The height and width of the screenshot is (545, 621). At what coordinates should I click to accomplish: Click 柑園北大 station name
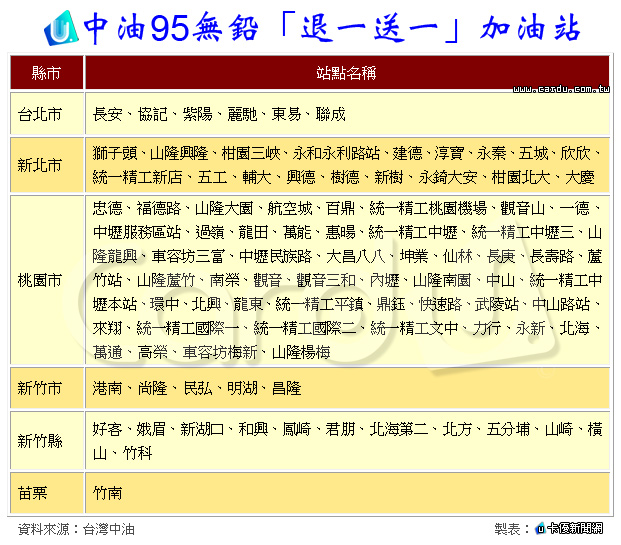tap(521, 177)
